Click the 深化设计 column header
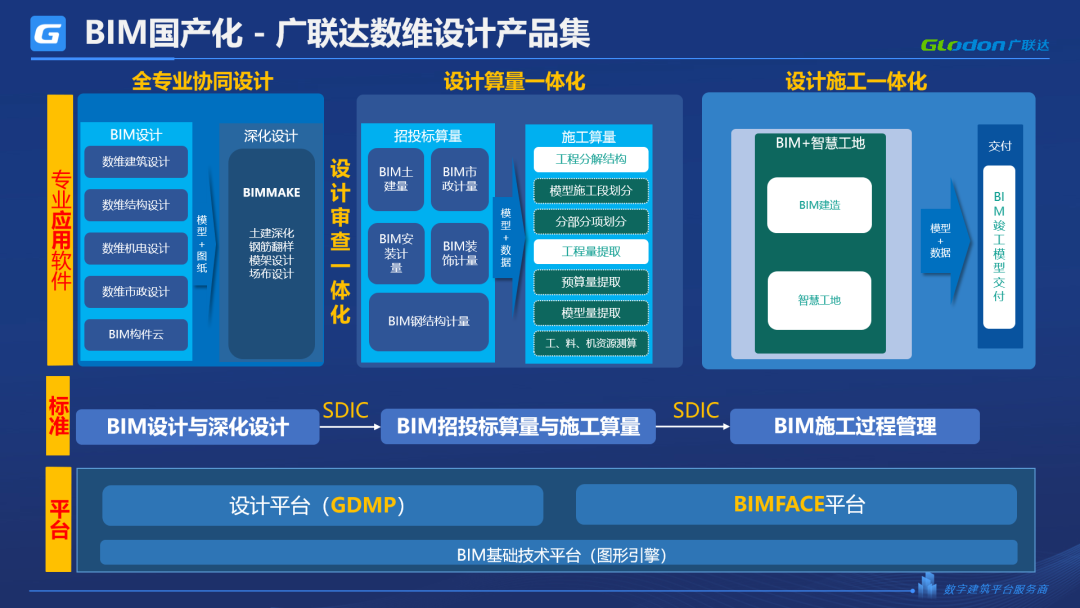Screen dimensions: 1080x608 coord(271,136)
